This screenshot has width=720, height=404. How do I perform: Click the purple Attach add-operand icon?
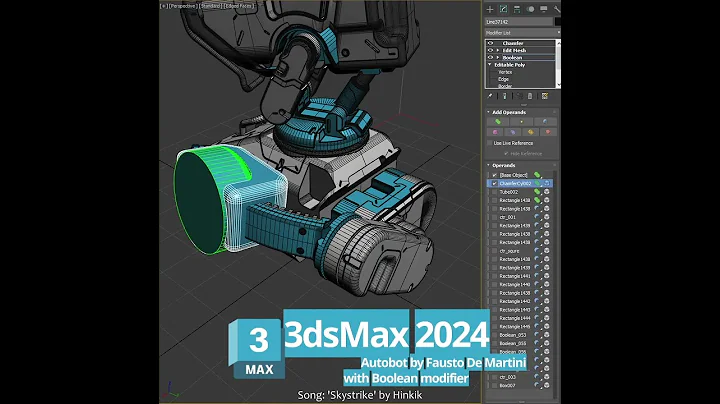tap(513, 132)
